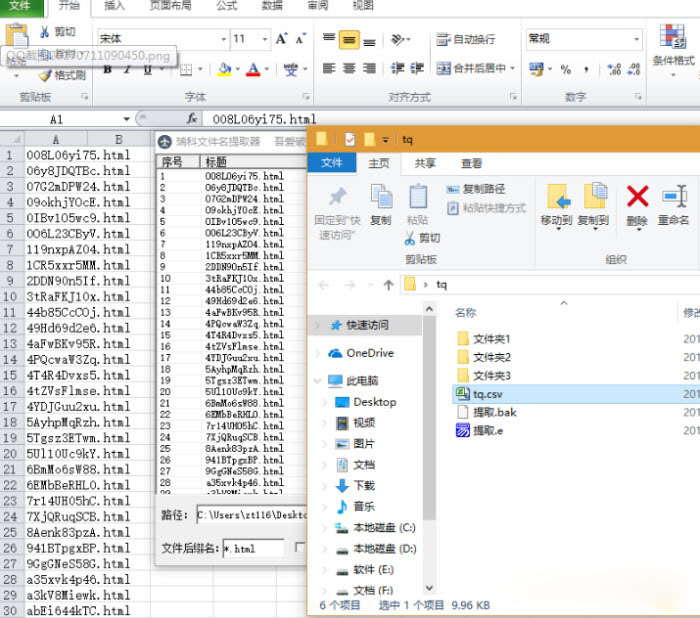Open the 常规 number format dropdown

[636, 39]
